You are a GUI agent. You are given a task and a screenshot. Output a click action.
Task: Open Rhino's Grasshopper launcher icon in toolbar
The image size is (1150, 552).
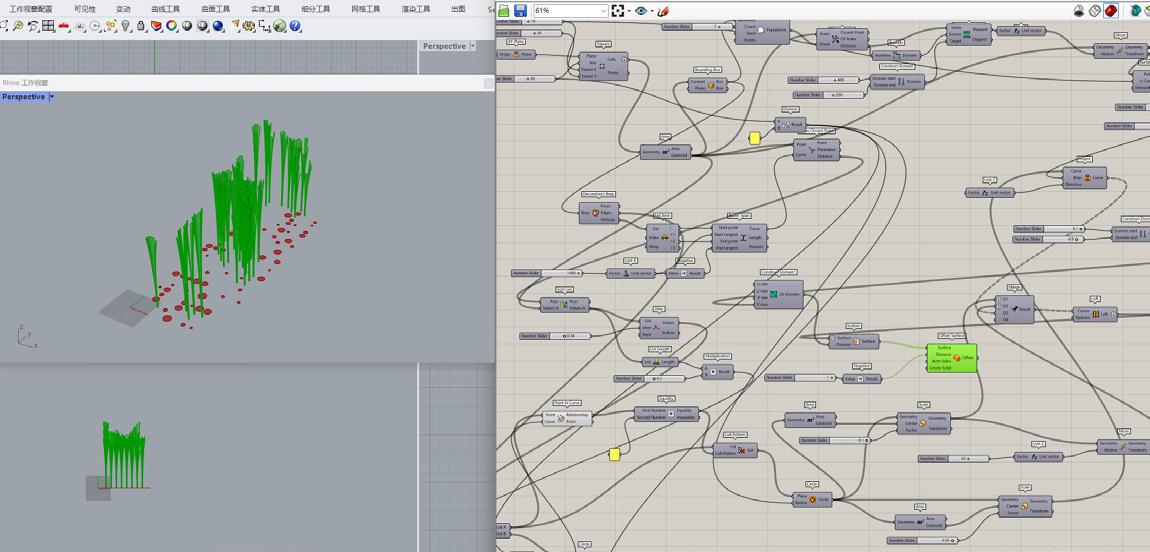[279, 26]
